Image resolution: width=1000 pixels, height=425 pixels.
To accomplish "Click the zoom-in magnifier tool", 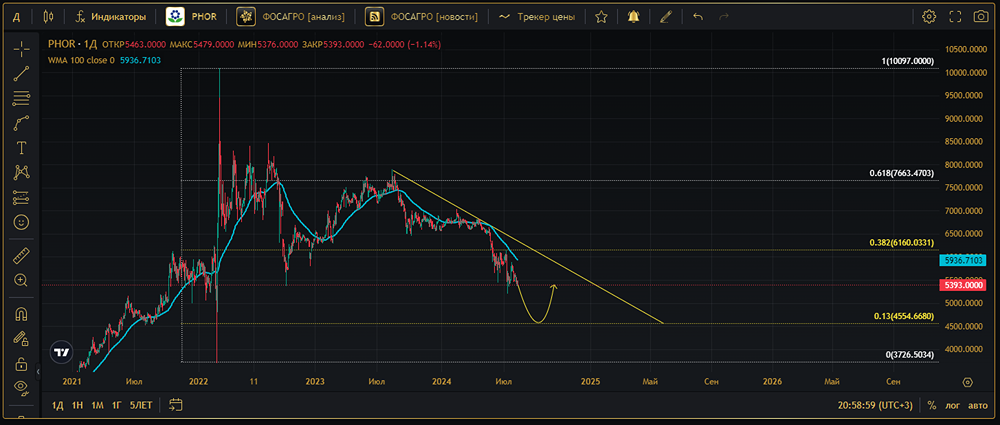I will pyautogui.click(x=21, y=281).
